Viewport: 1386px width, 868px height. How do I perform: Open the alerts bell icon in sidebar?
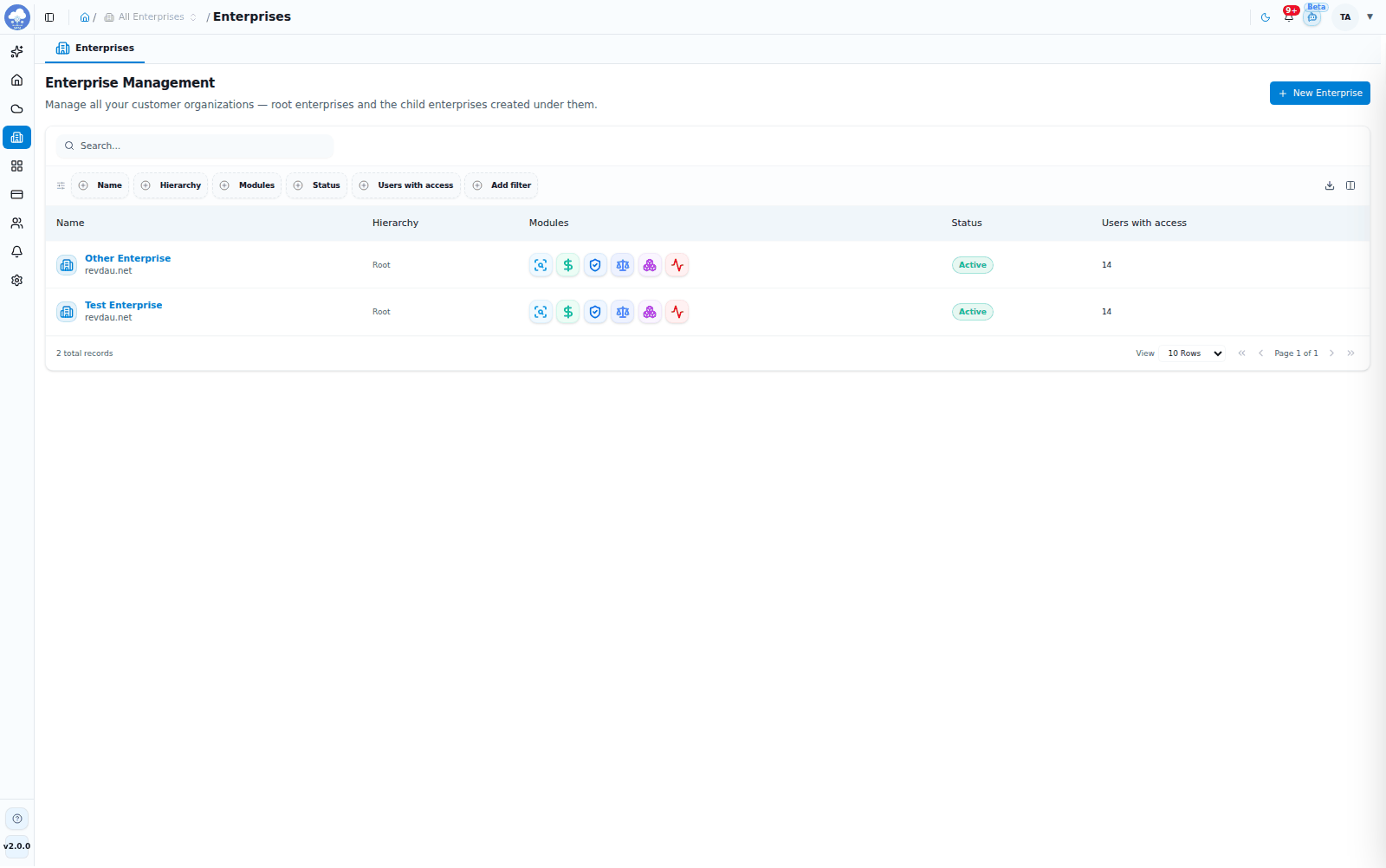[x=16, y=252]
